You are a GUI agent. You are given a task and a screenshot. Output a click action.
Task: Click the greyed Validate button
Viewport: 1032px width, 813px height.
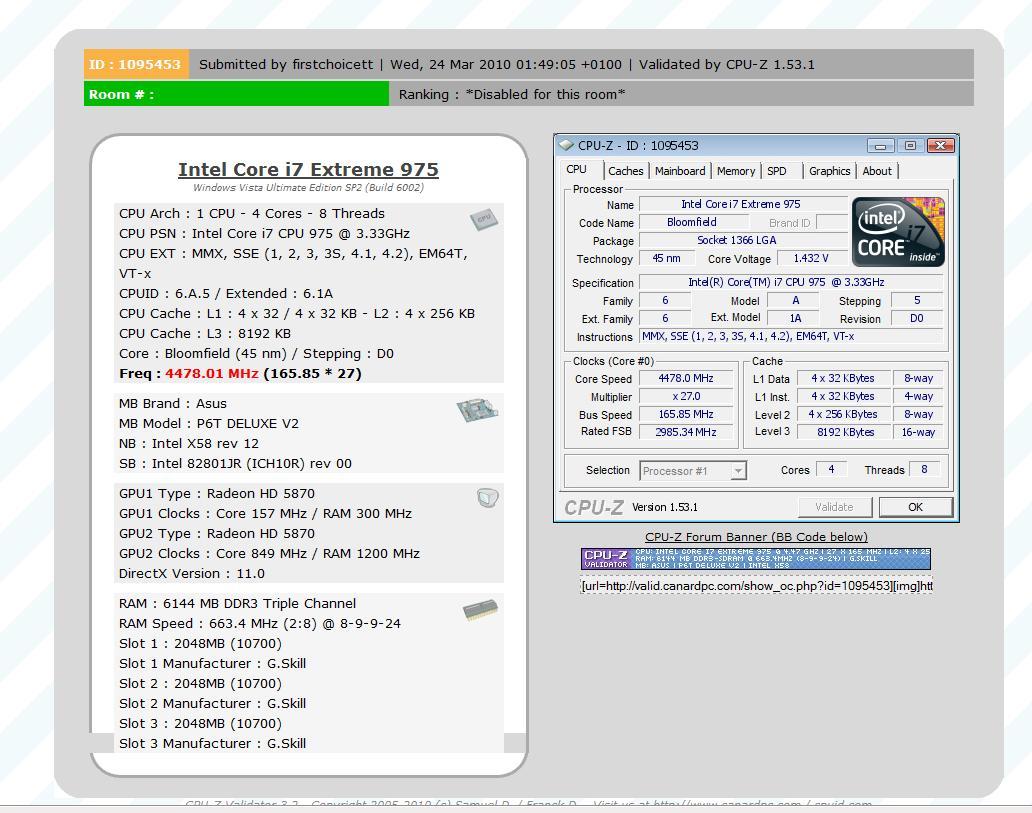click(834, 507)
